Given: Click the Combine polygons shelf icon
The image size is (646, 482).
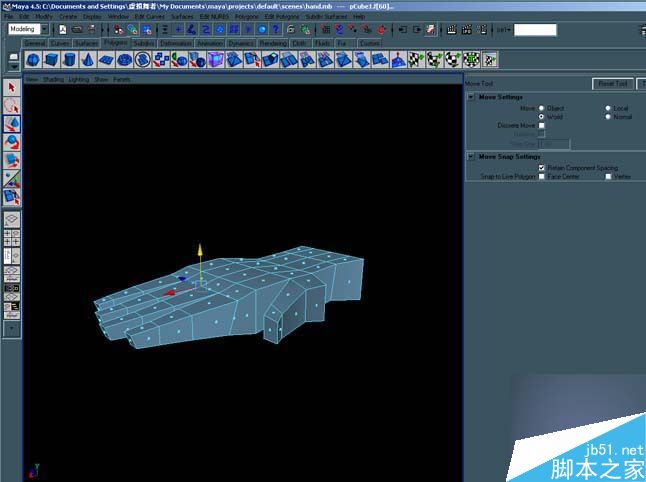Looking at the screenshot, I should 161,60.
